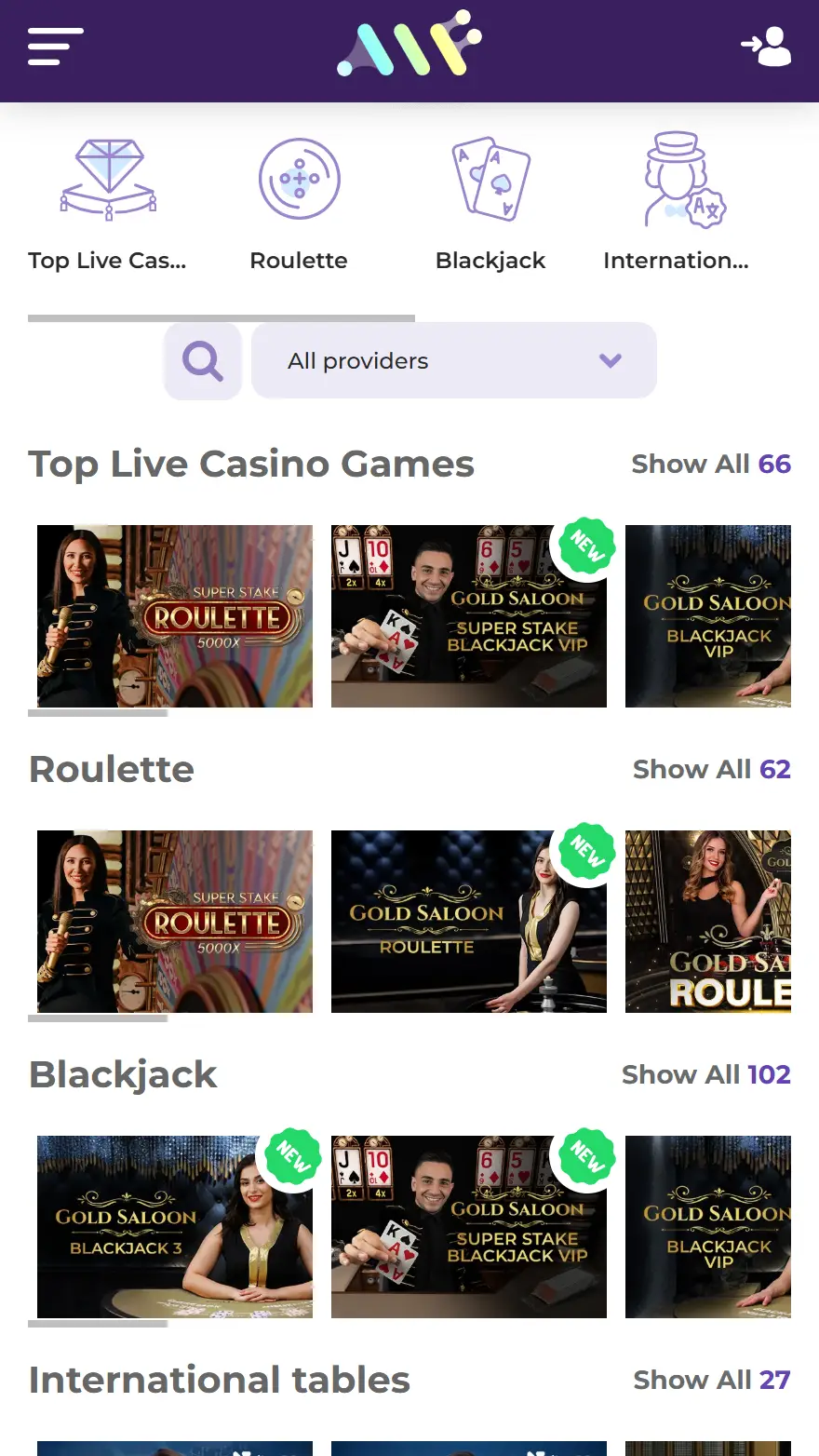Show all 27 International tables
Image resolution: width=819 pixels, height=1456 pixels.
coord(711,1380)
